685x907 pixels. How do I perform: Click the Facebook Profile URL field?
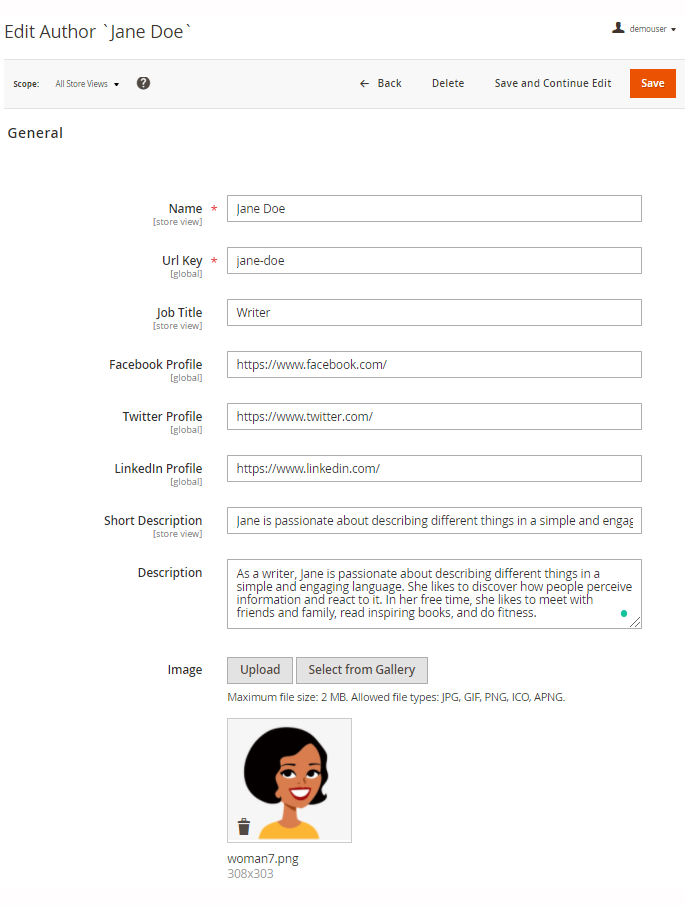coord(434,364)
